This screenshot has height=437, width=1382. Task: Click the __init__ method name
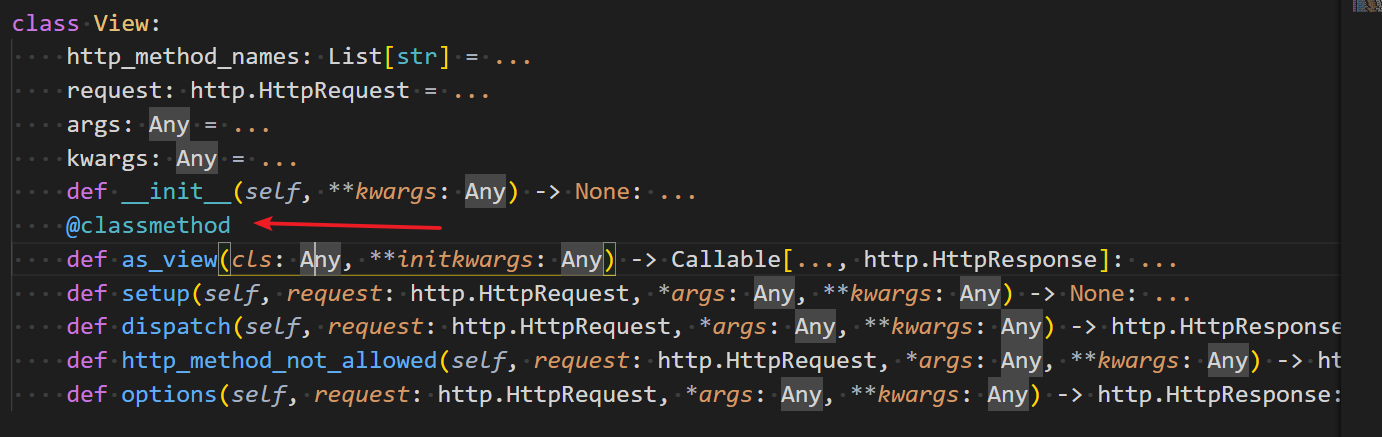[176, 192]
